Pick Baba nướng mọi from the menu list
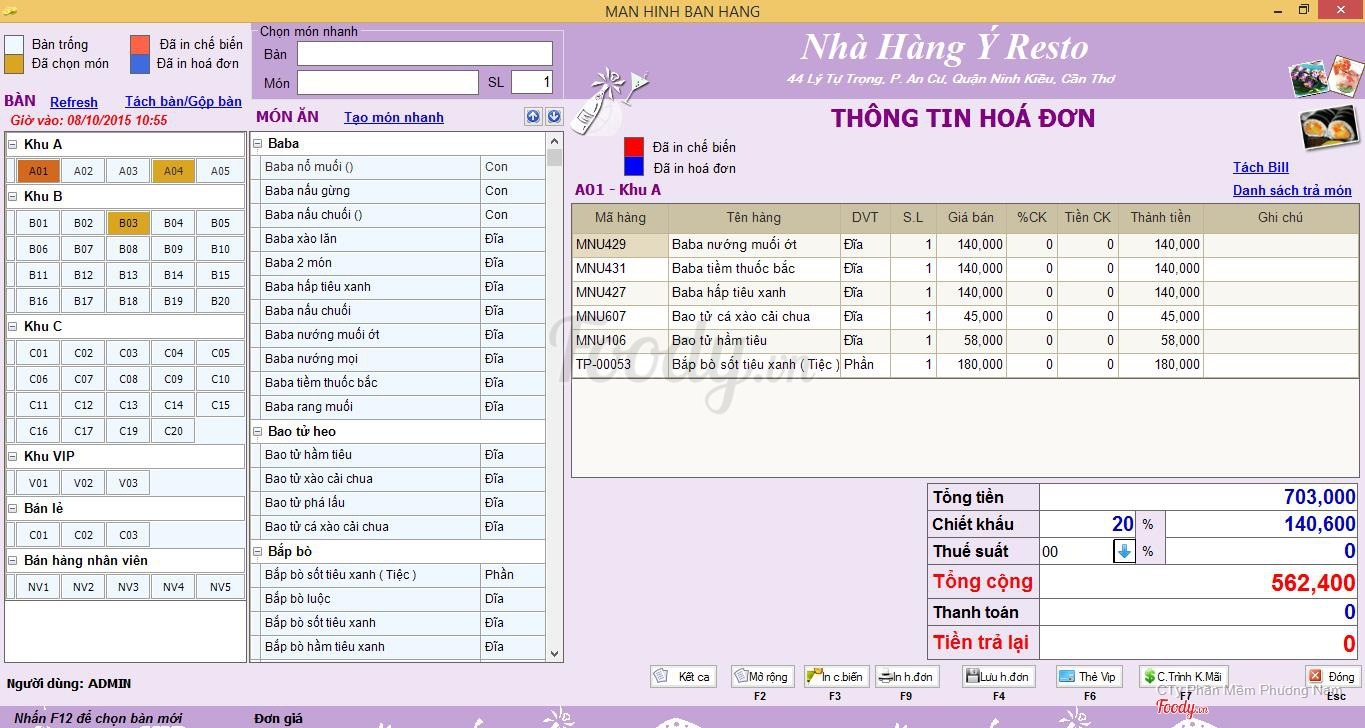This screenshot has width=1365, height=728. (x=311, y=359)
